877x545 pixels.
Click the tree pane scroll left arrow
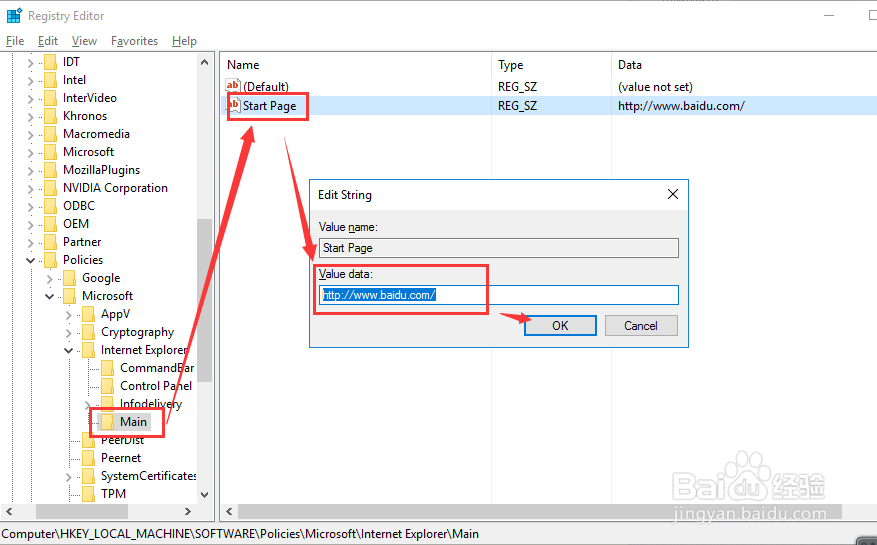tap(9, 511)
